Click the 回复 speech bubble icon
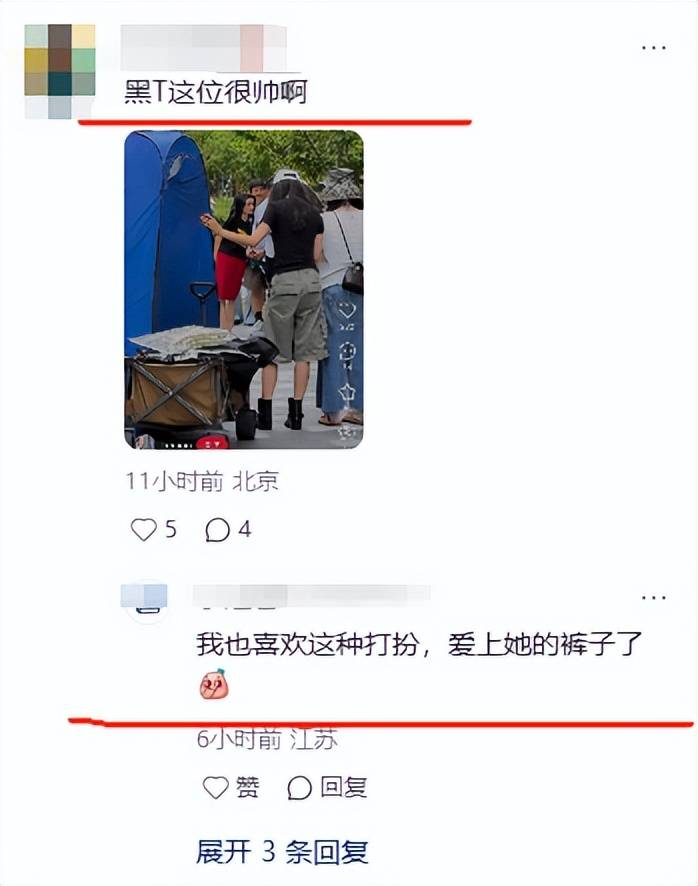 [x=300, y=787]
